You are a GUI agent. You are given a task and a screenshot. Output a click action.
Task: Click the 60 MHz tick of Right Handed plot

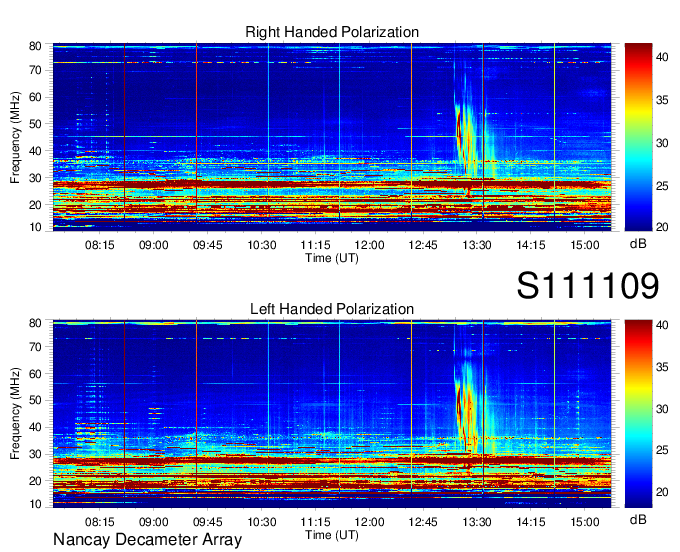point(35,97)
